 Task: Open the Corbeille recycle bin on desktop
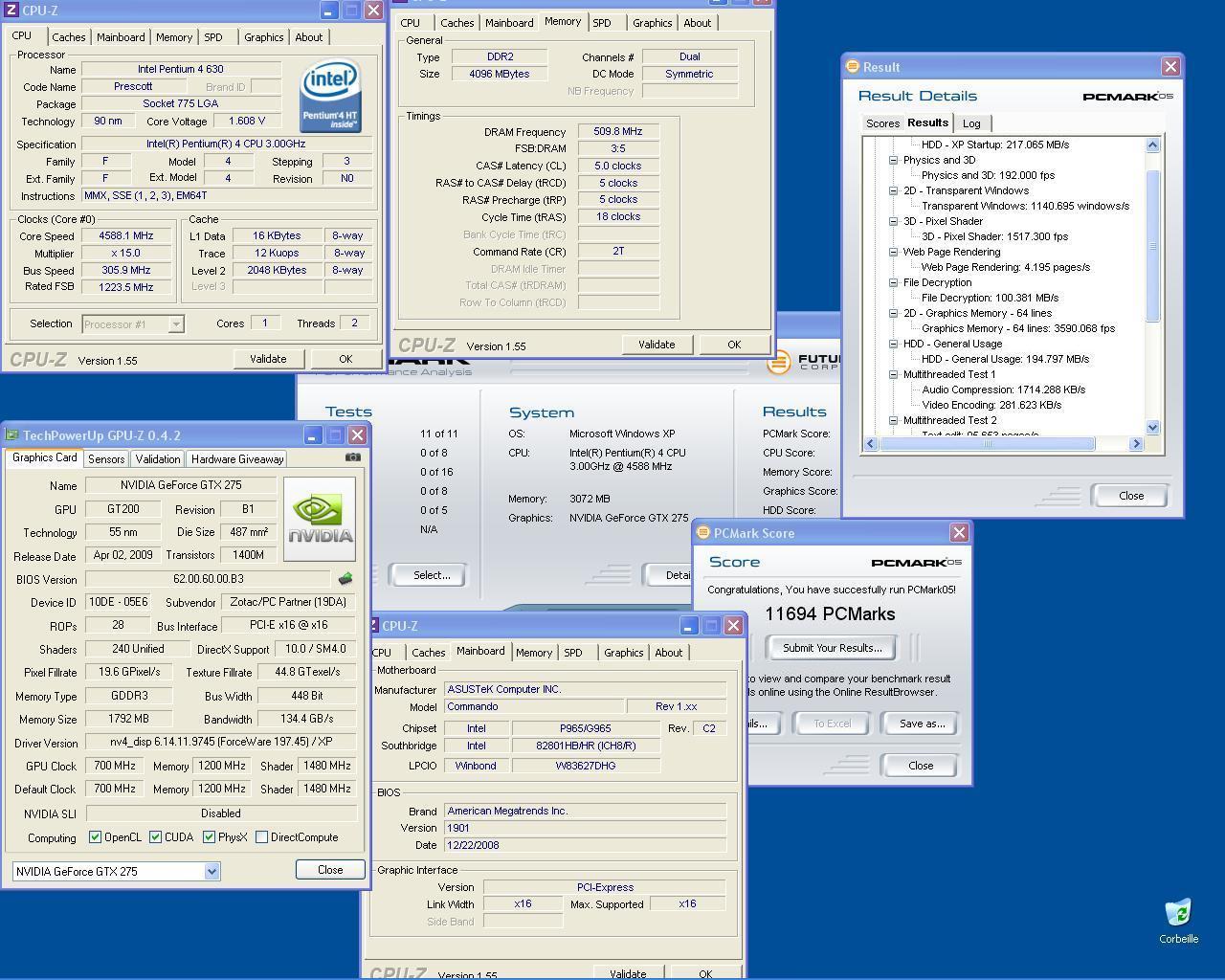coord(1178,921)
